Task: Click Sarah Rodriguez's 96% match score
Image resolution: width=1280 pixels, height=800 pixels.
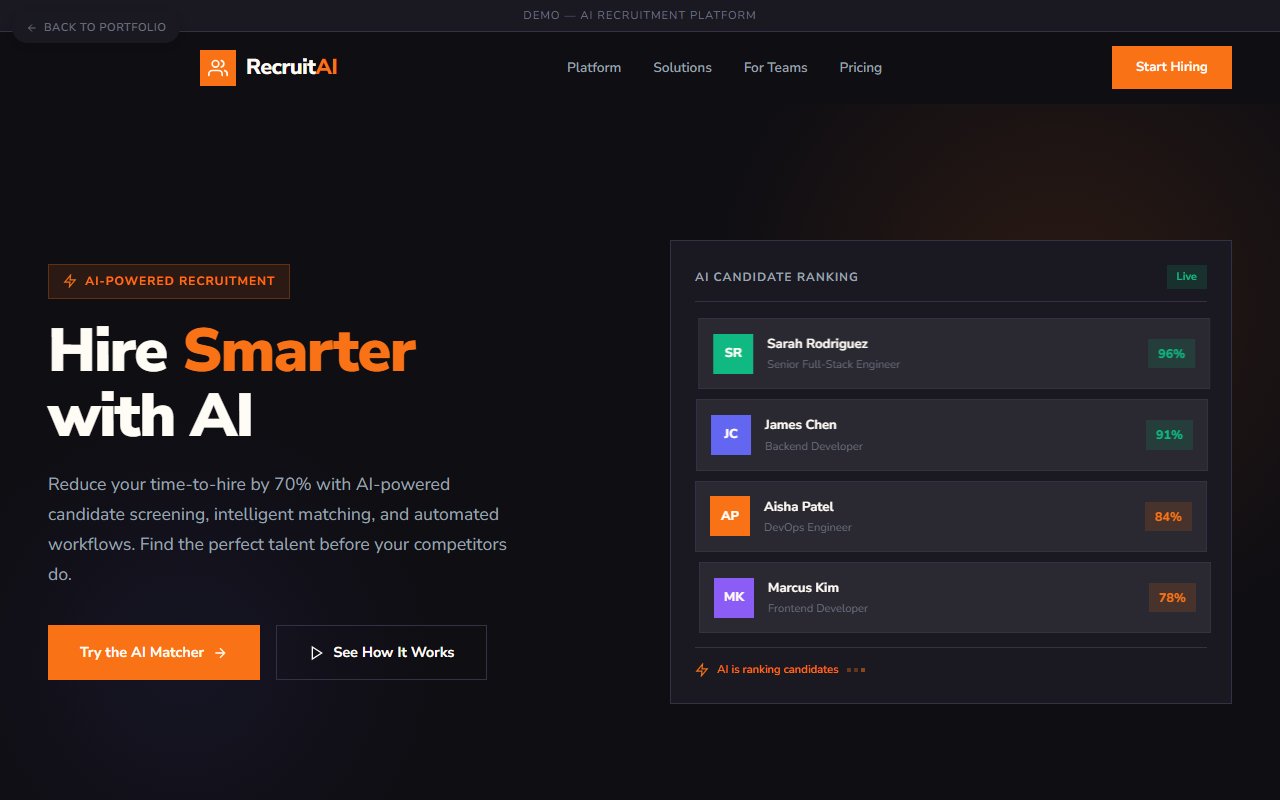Action: click(x=1170, y=353)
